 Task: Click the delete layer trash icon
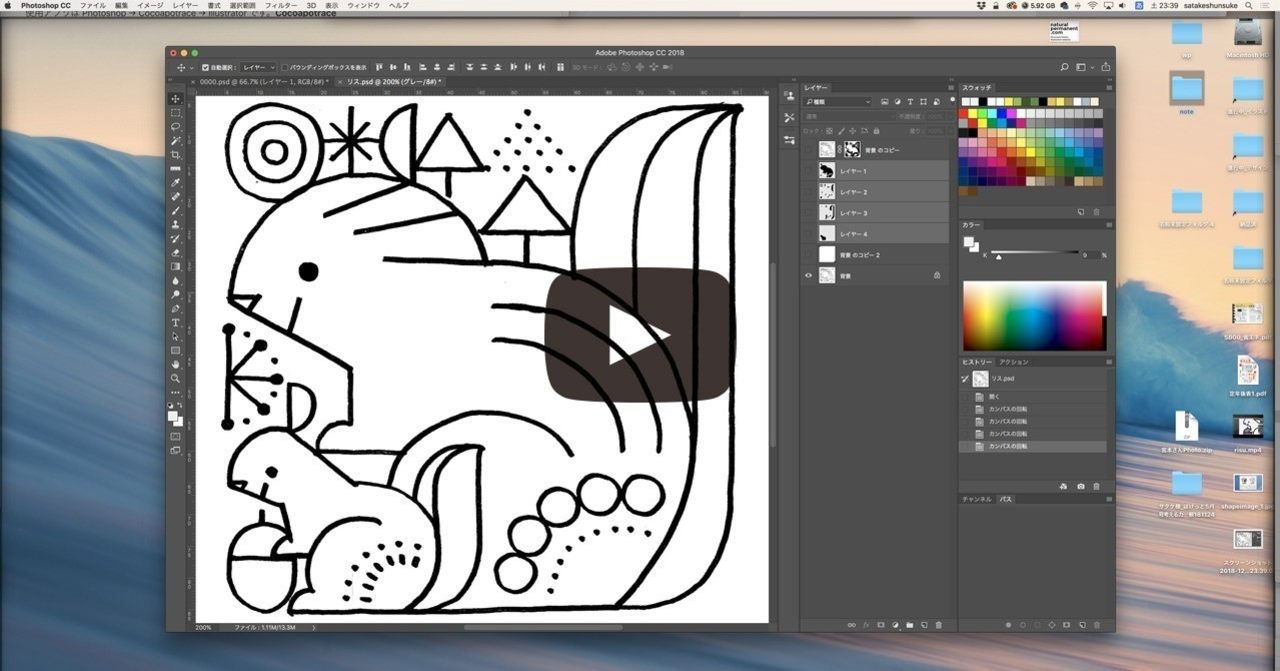coord(938,625)
